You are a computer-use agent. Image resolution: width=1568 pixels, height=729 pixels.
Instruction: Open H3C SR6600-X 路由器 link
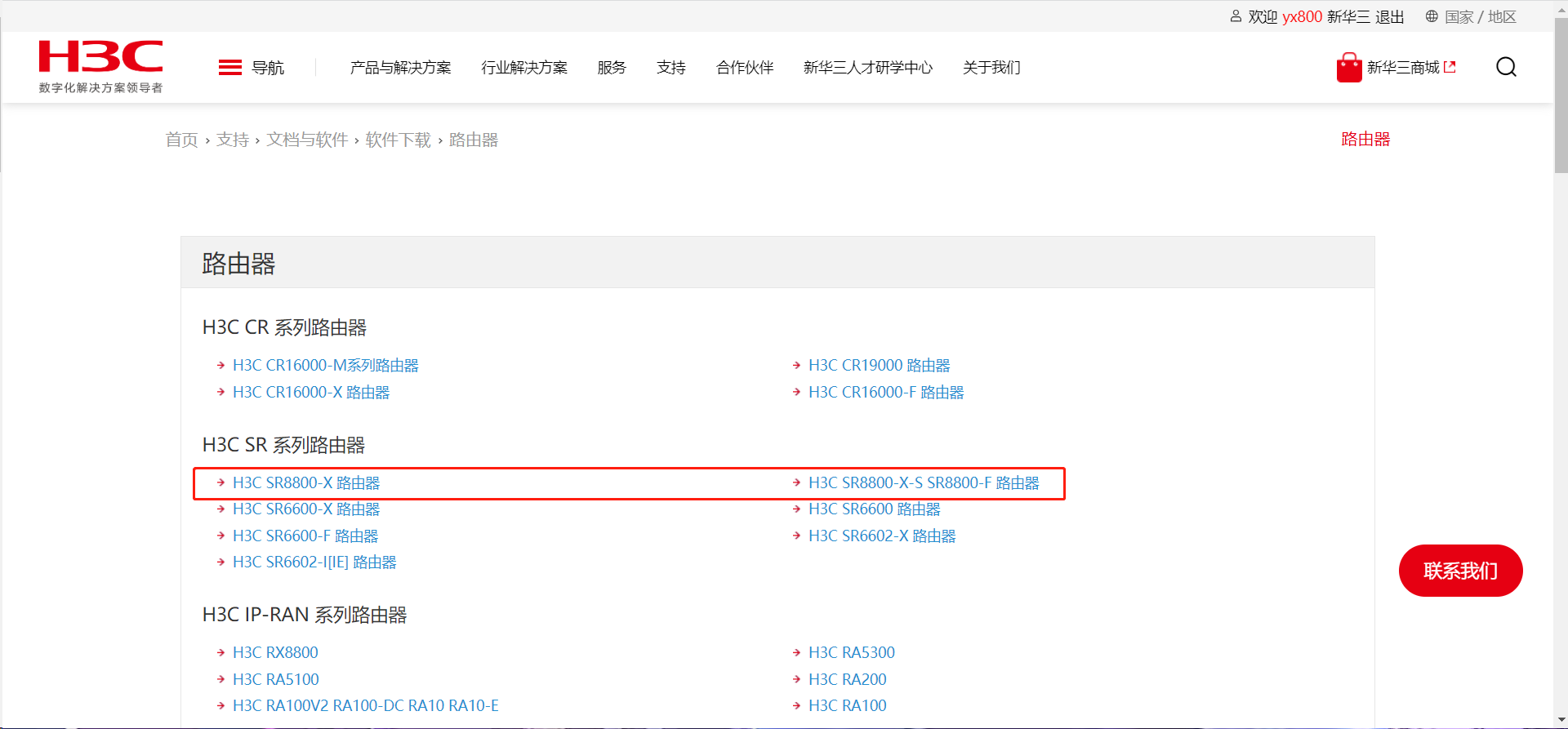(x=306, y=509)
